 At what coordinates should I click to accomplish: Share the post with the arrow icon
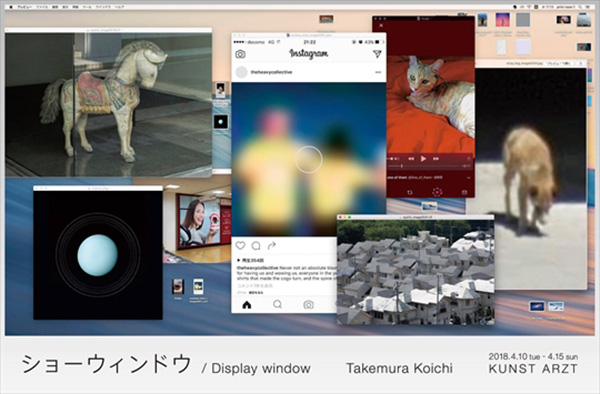pyautogui.click(x=272, y=245)
